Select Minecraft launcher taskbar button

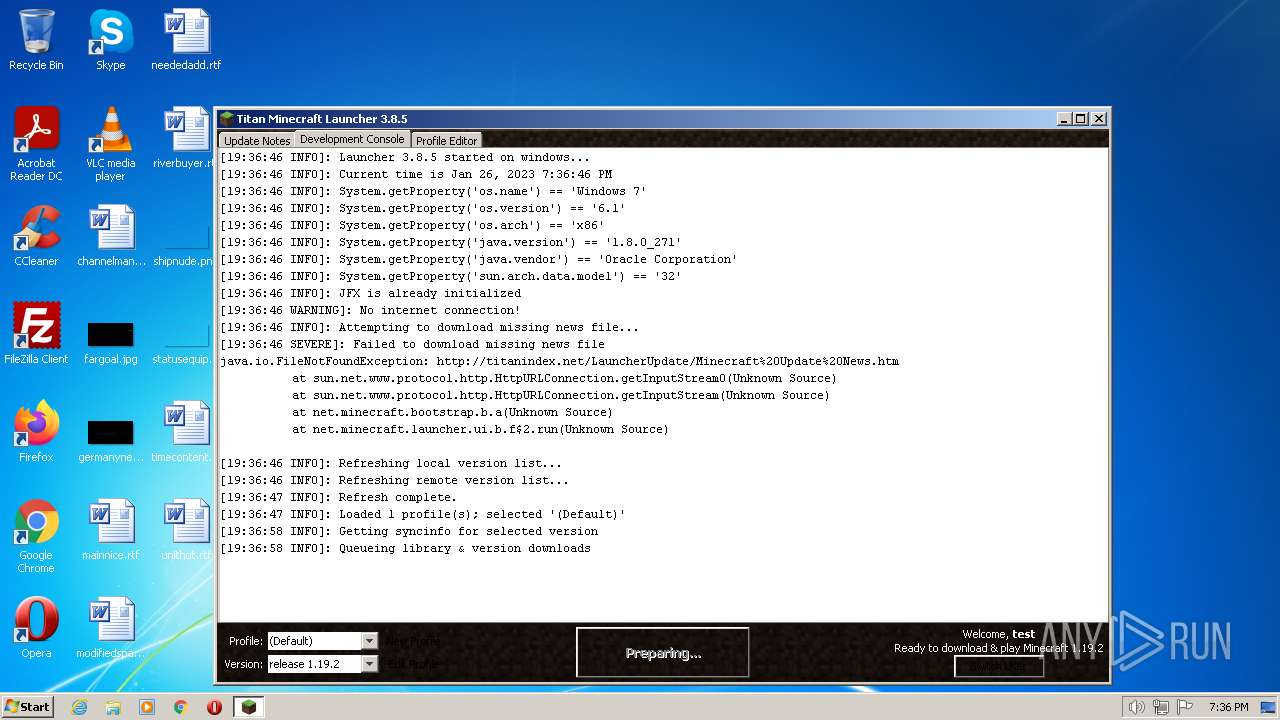[x=248, y=707]
